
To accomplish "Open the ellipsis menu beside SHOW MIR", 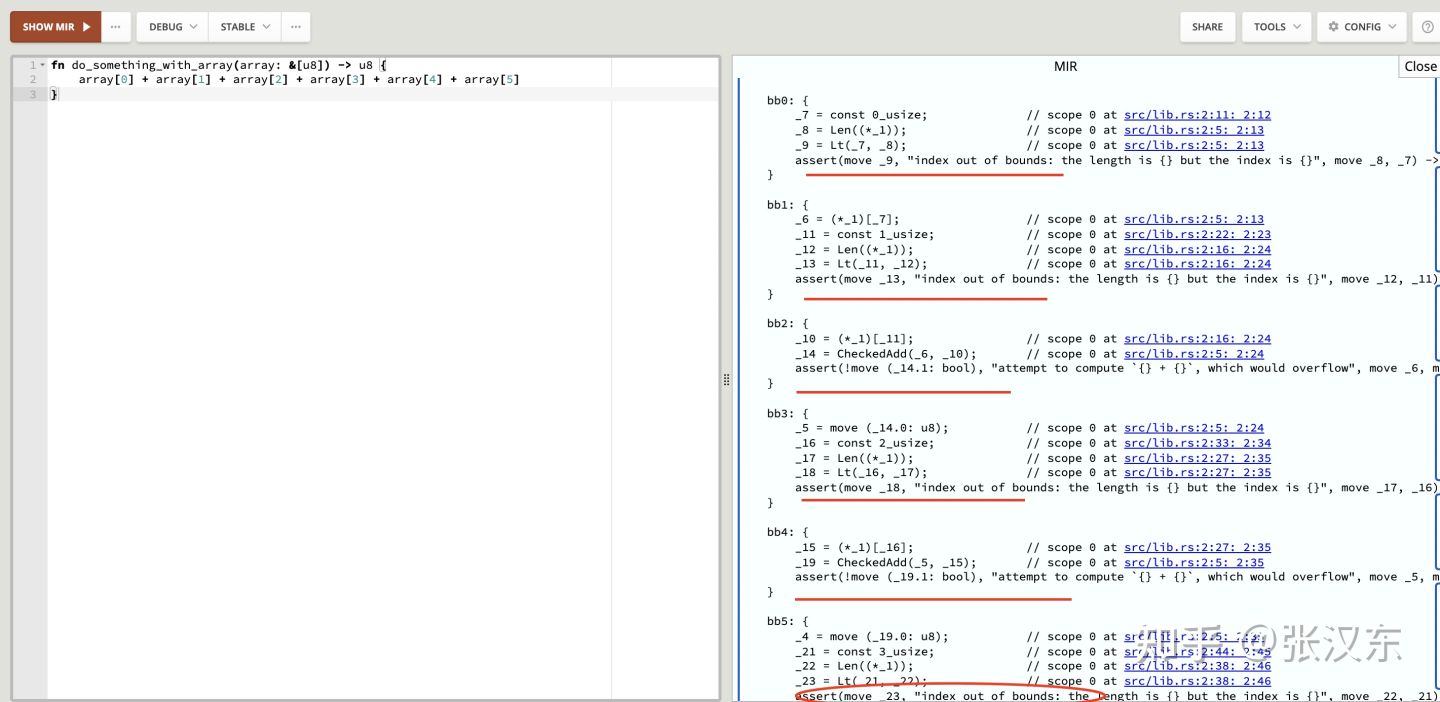I will coord(116,27).
